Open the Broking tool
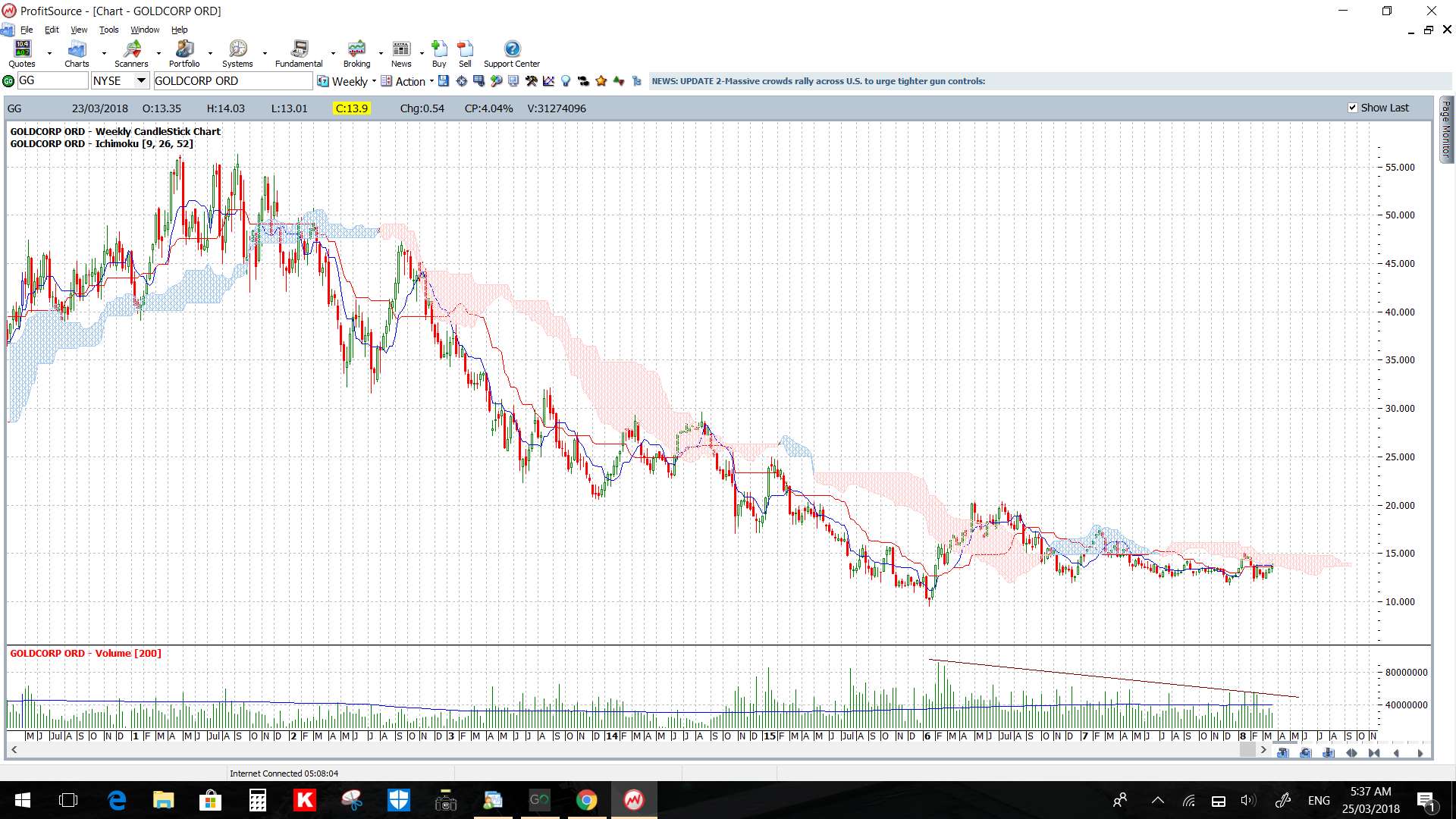Image resolution: width=1456 pixels, height=819 pixels. coord(356,54)
